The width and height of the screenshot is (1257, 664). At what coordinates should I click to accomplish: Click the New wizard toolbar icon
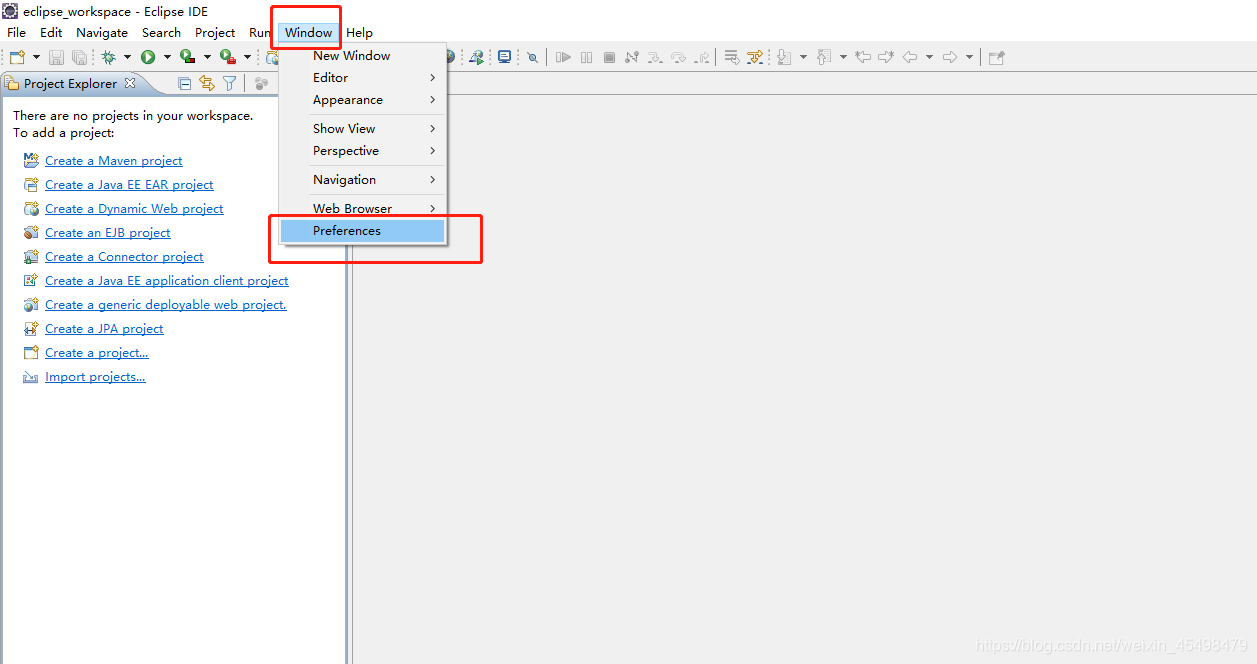point(17,57)
